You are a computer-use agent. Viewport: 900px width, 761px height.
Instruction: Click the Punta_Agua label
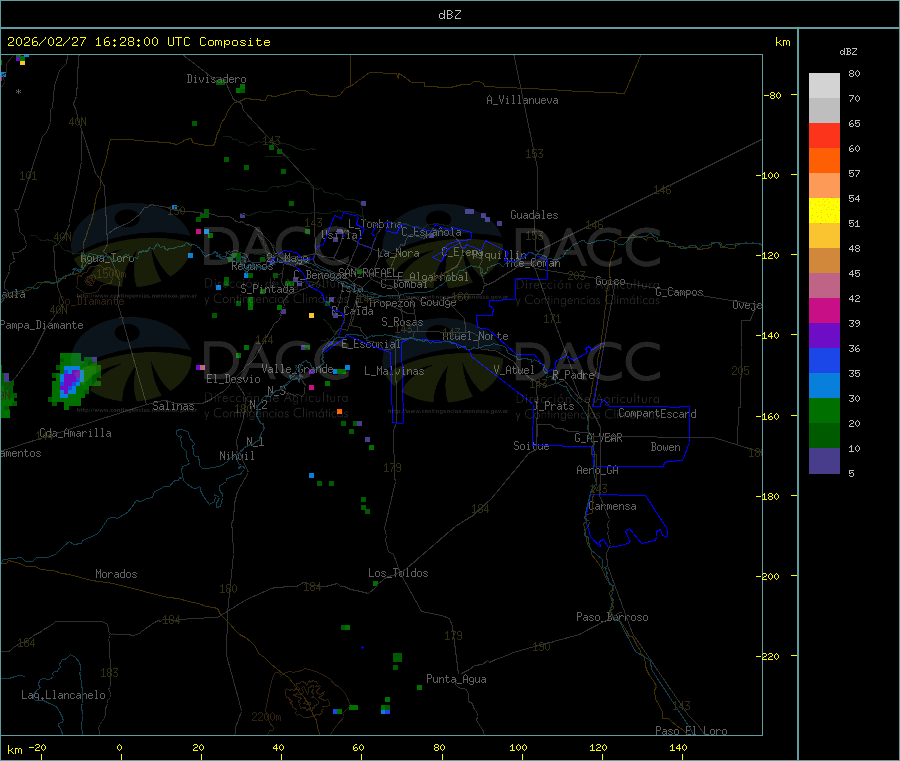click(x=456, y=679)
